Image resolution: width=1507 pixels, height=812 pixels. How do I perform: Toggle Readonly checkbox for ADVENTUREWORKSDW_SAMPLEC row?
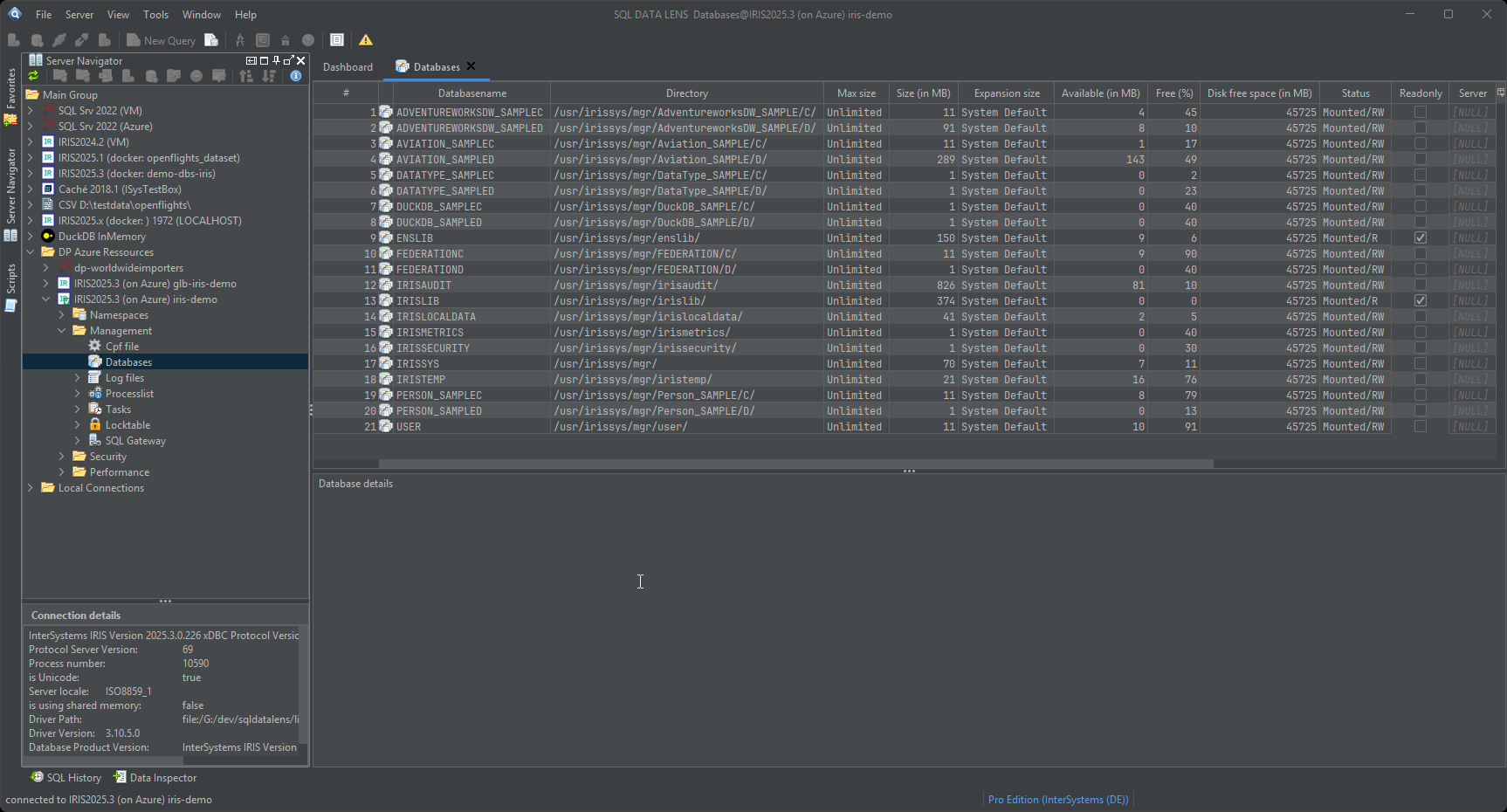(1421, 112)
